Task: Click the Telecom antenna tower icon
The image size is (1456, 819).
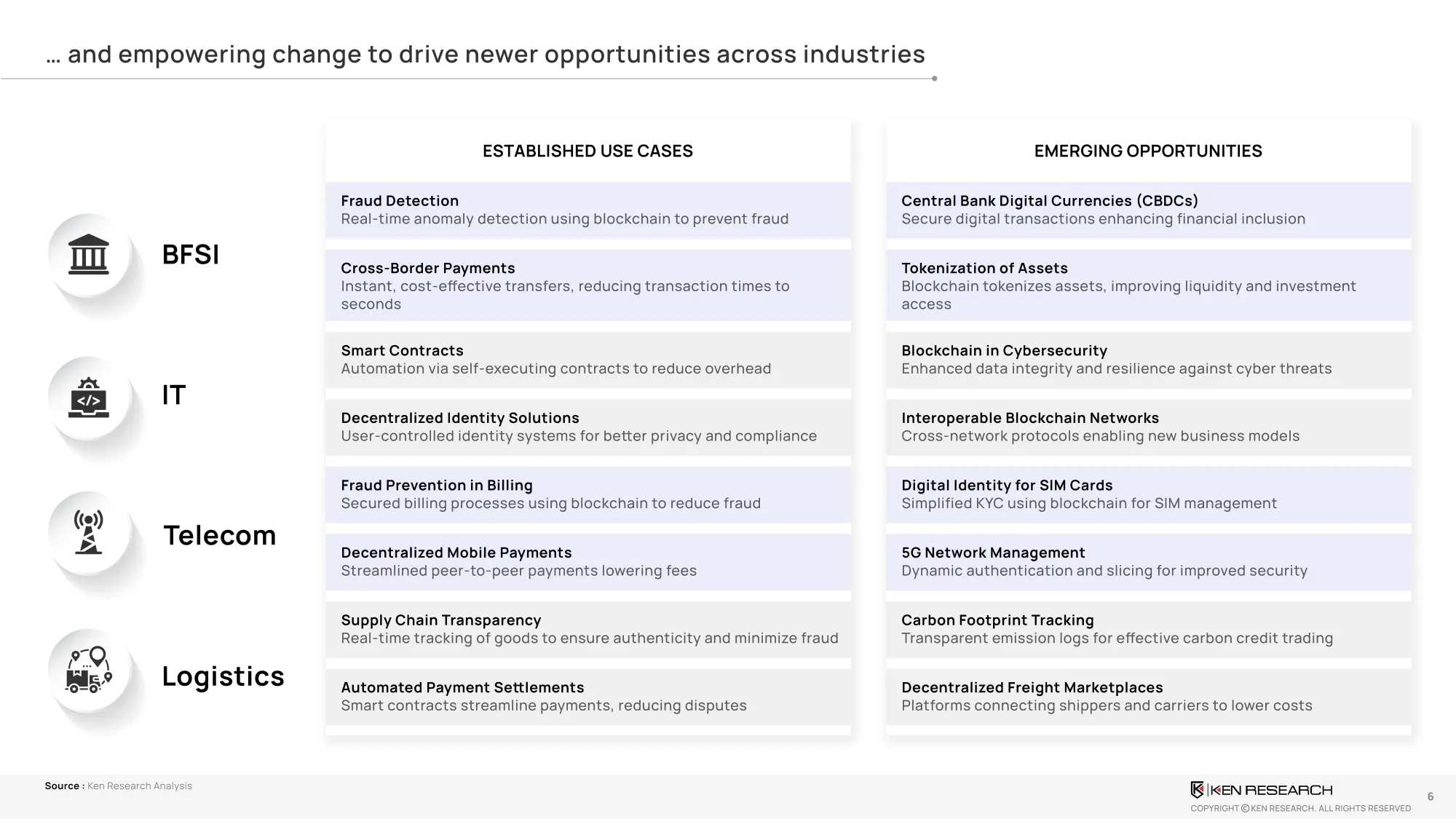Action: tap(89, 532)
